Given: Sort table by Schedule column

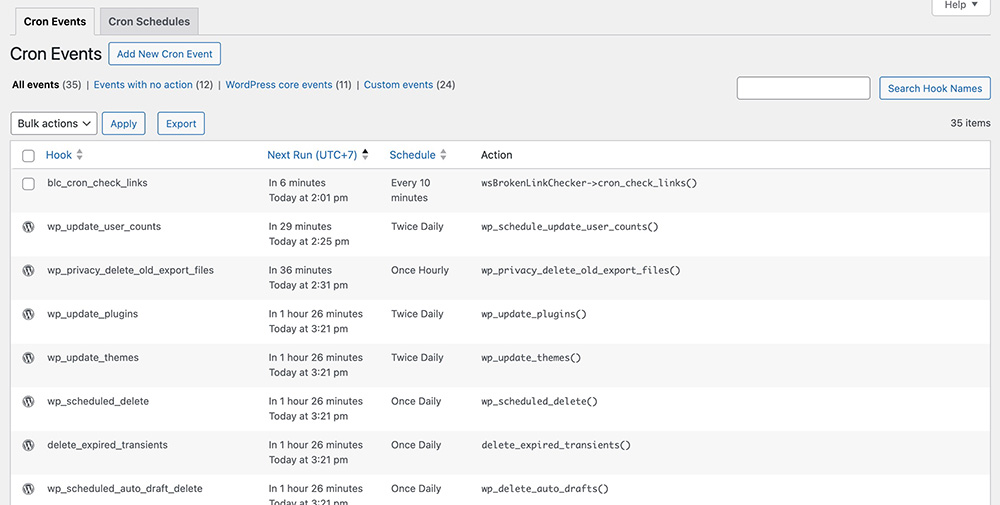Looking at the screenshot, I should [413, 155].
